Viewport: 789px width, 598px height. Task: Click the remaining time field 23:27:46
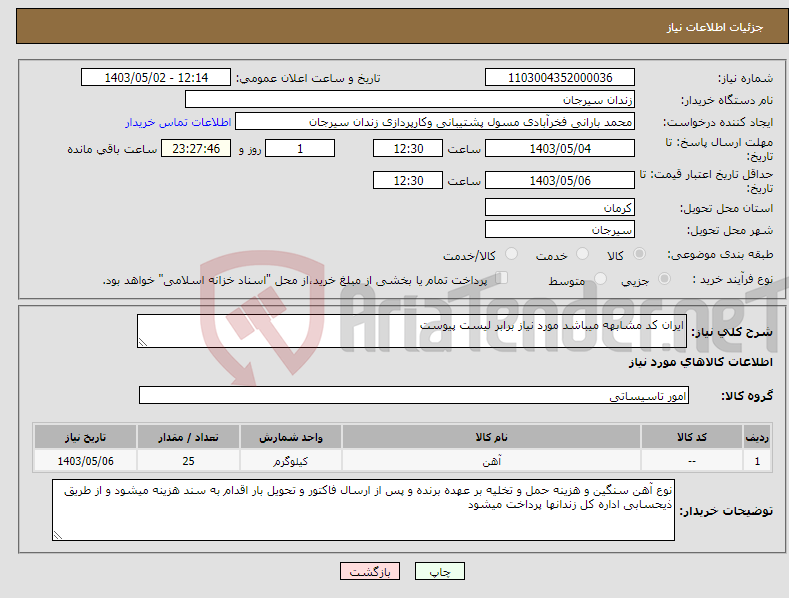[196, 148]
